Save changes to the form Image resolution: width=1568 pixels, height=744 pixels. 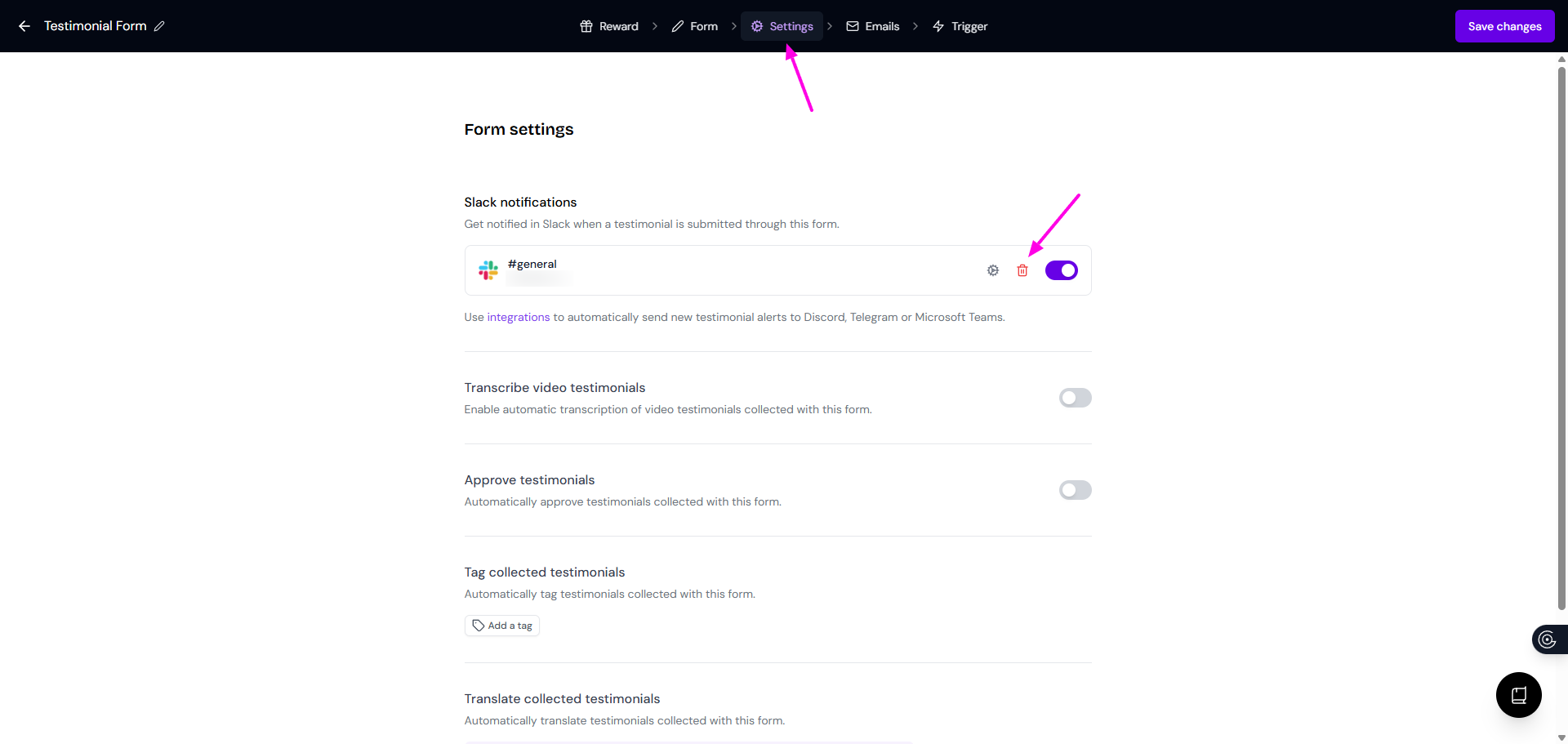click(1504, 26)
